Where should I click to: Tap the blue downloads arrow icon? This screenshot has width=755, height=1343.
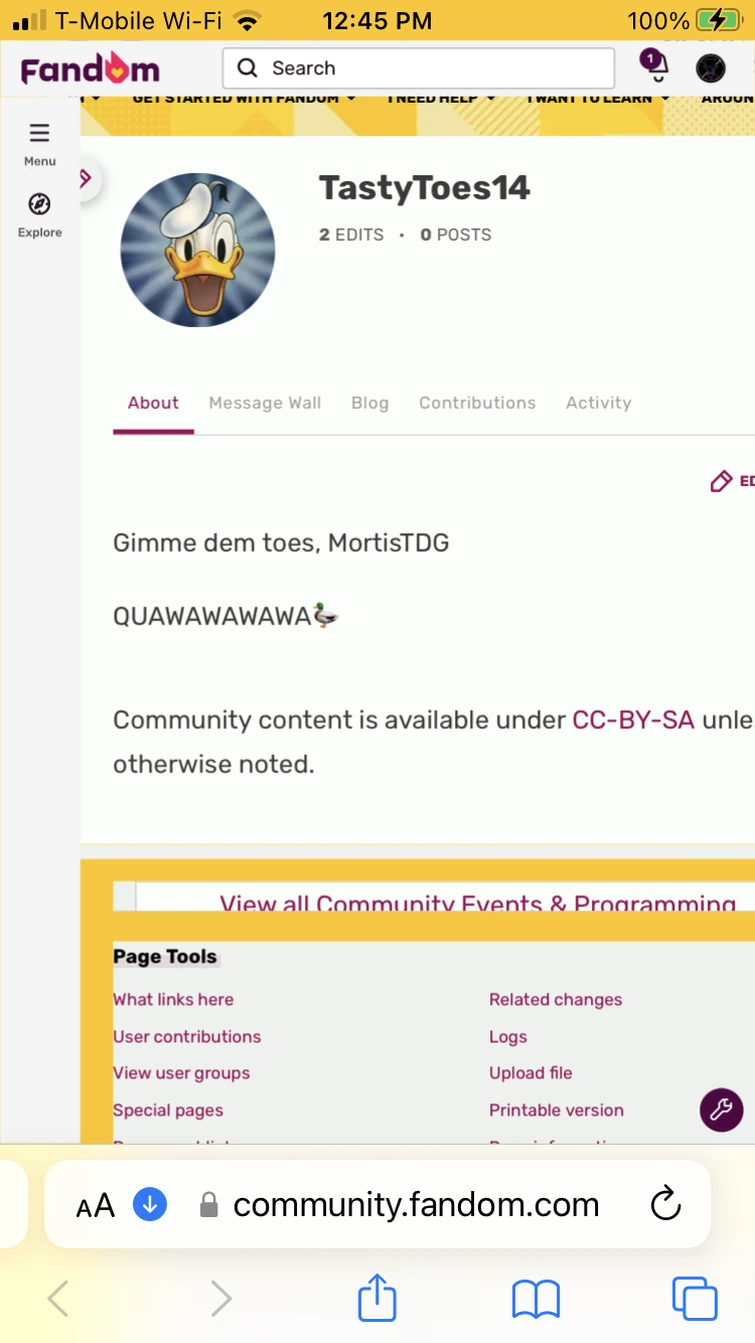click(x=150, y=1204)
